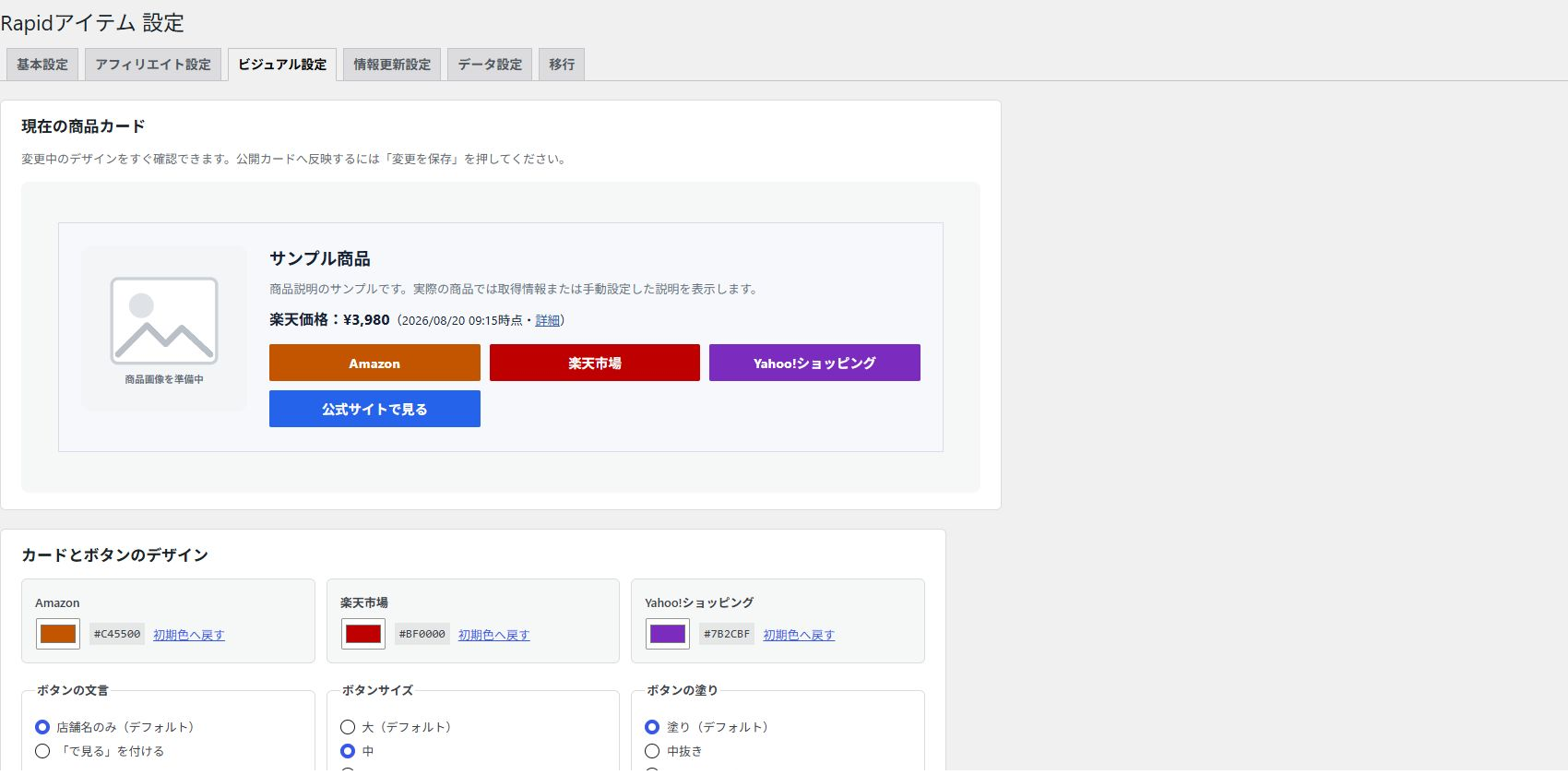
Task: Click the blue 公式サイトで見る button
Action: [374, 409]
